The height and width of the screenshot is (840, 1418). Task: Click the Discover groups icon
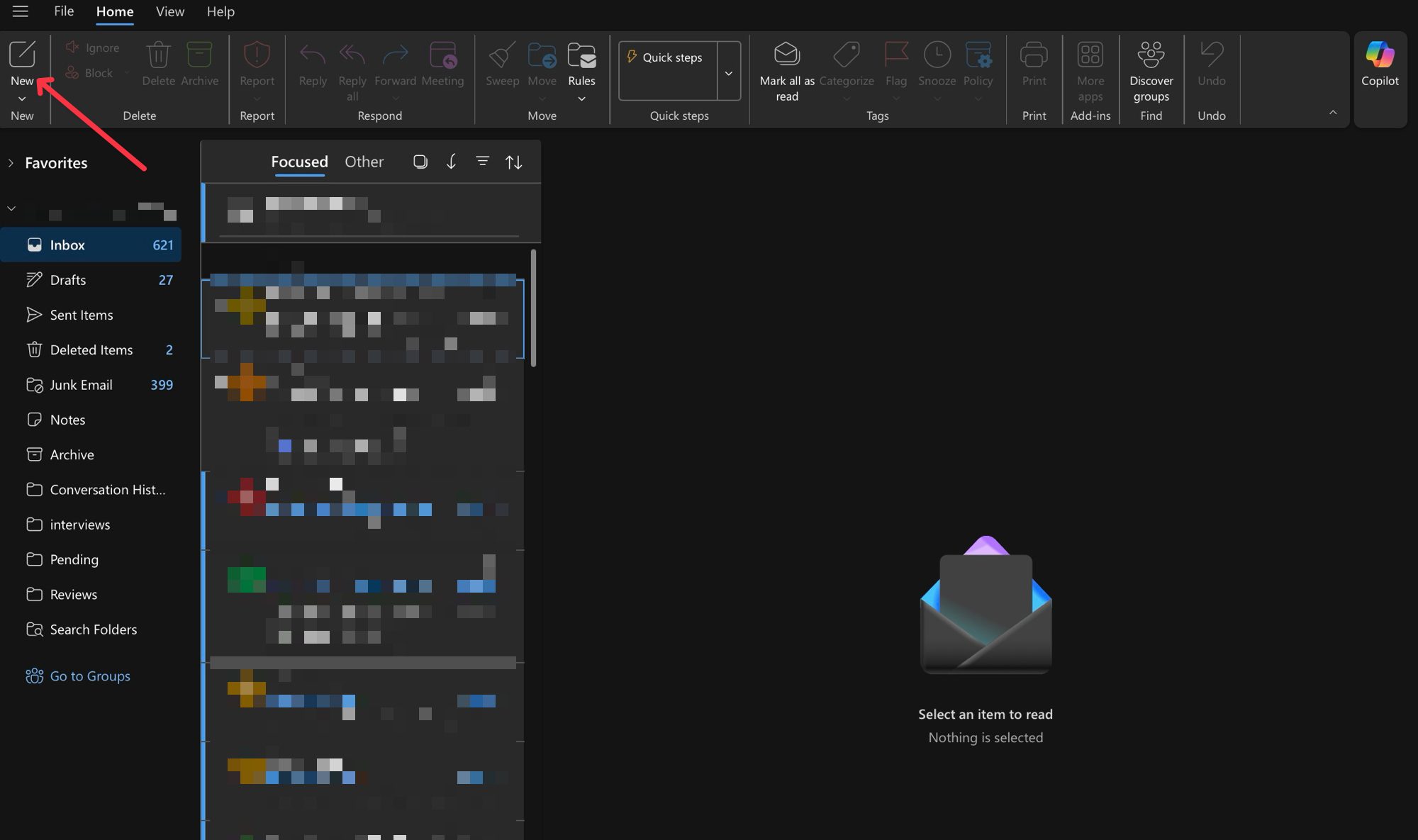tap(1151, 54)
